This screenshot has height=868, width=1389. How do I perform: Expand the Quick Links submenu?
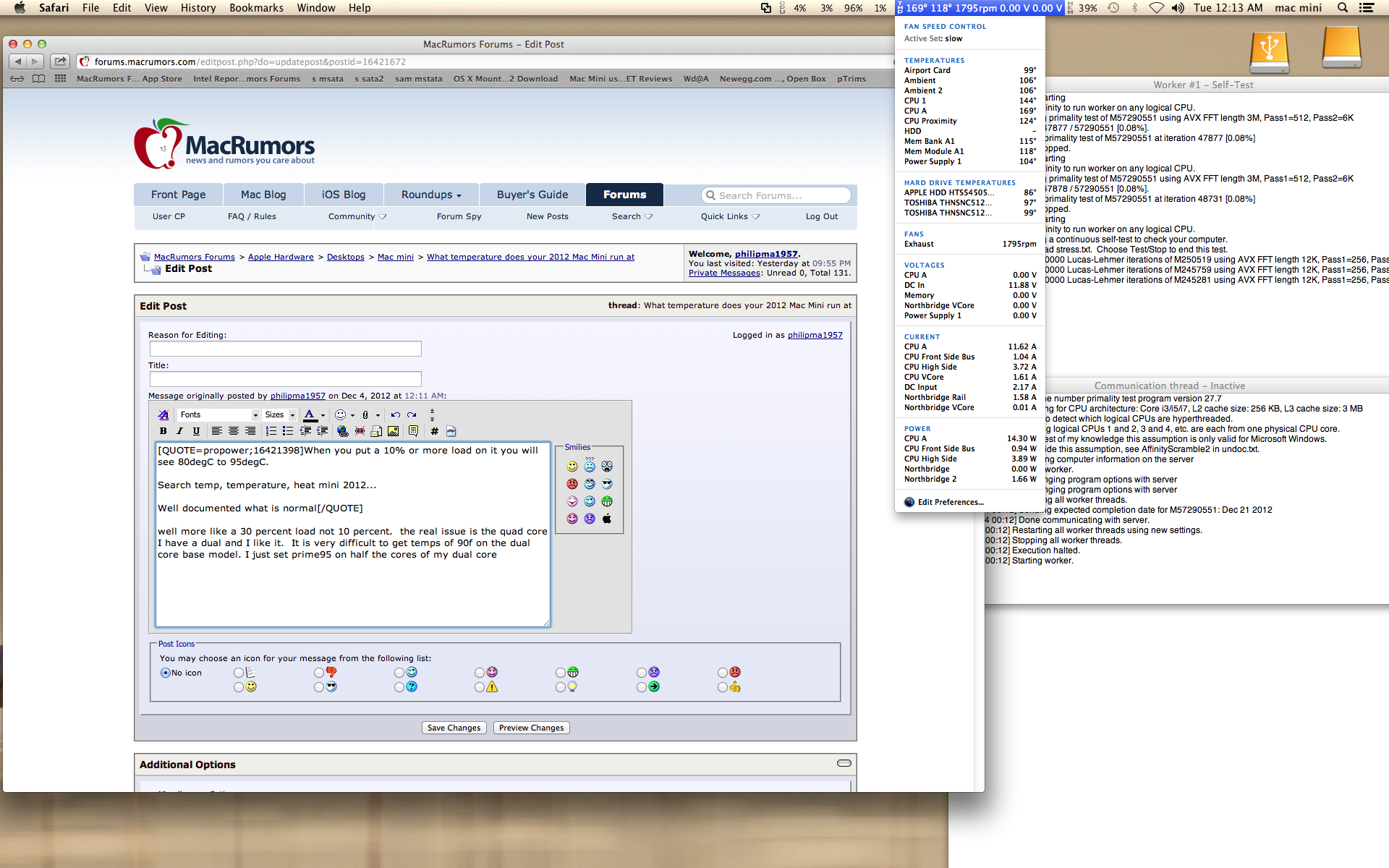tap(730, 216)
